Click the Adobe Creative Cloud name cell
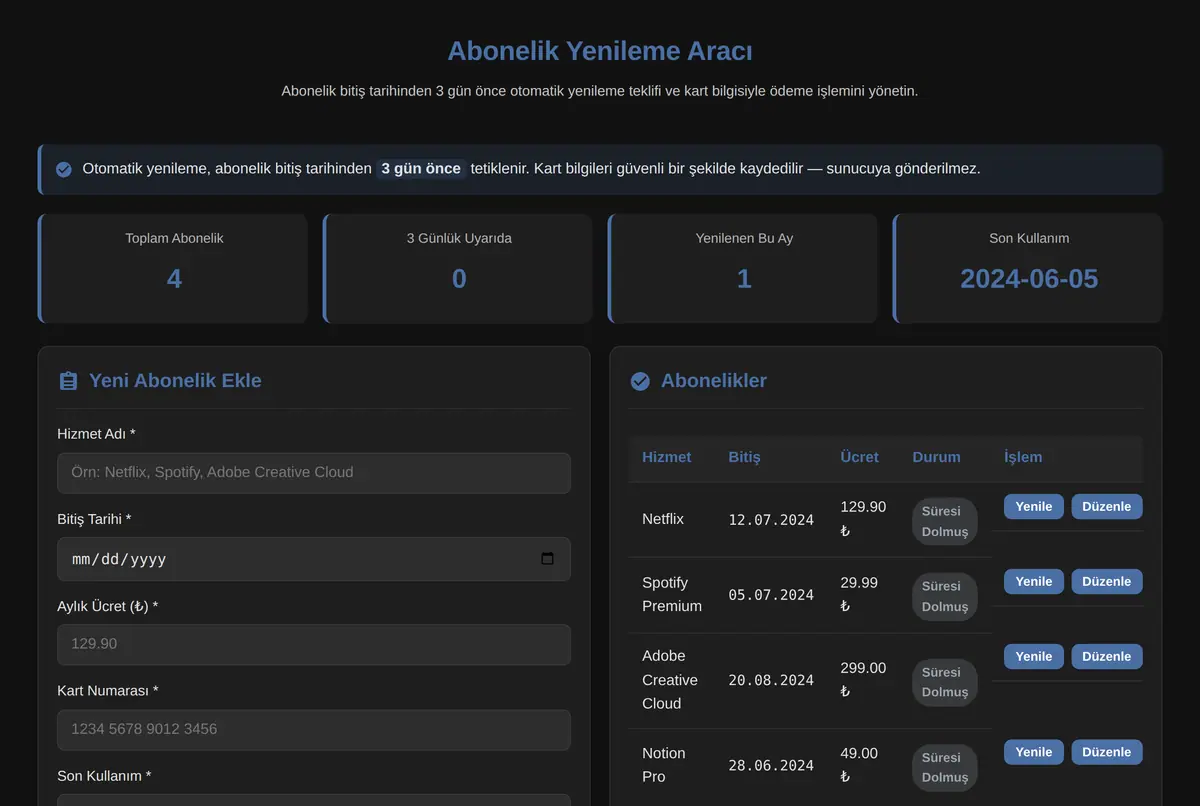This screenshot has height=806, width=1200. [670, 680]
